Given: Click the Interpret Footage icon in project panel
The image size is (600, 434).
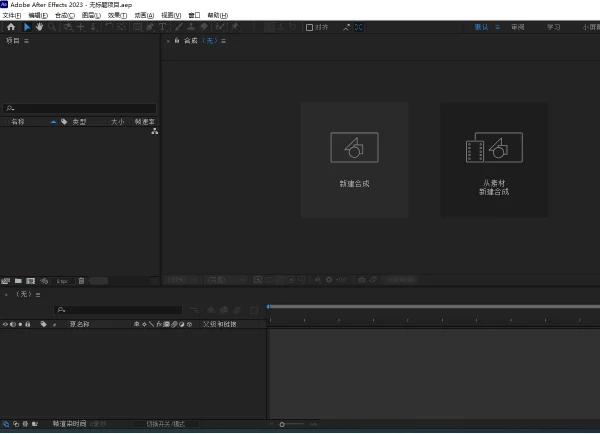Looking at the screenshot, I should [x=5, y=281].
